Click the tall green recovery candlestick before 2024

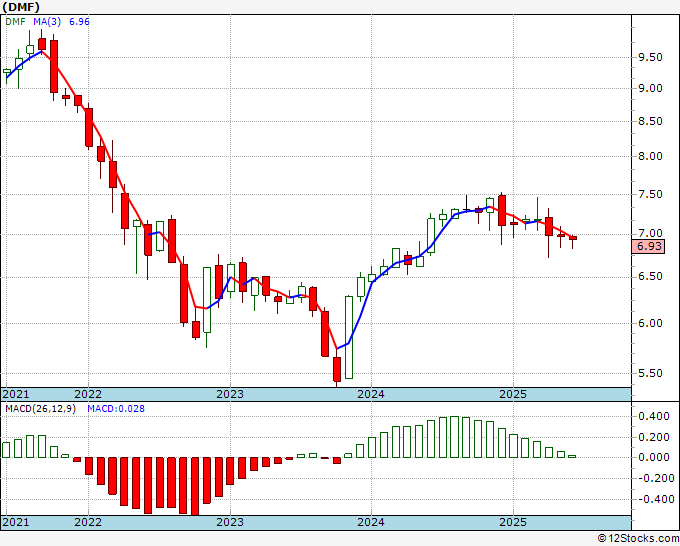click(x=349, y=337)
